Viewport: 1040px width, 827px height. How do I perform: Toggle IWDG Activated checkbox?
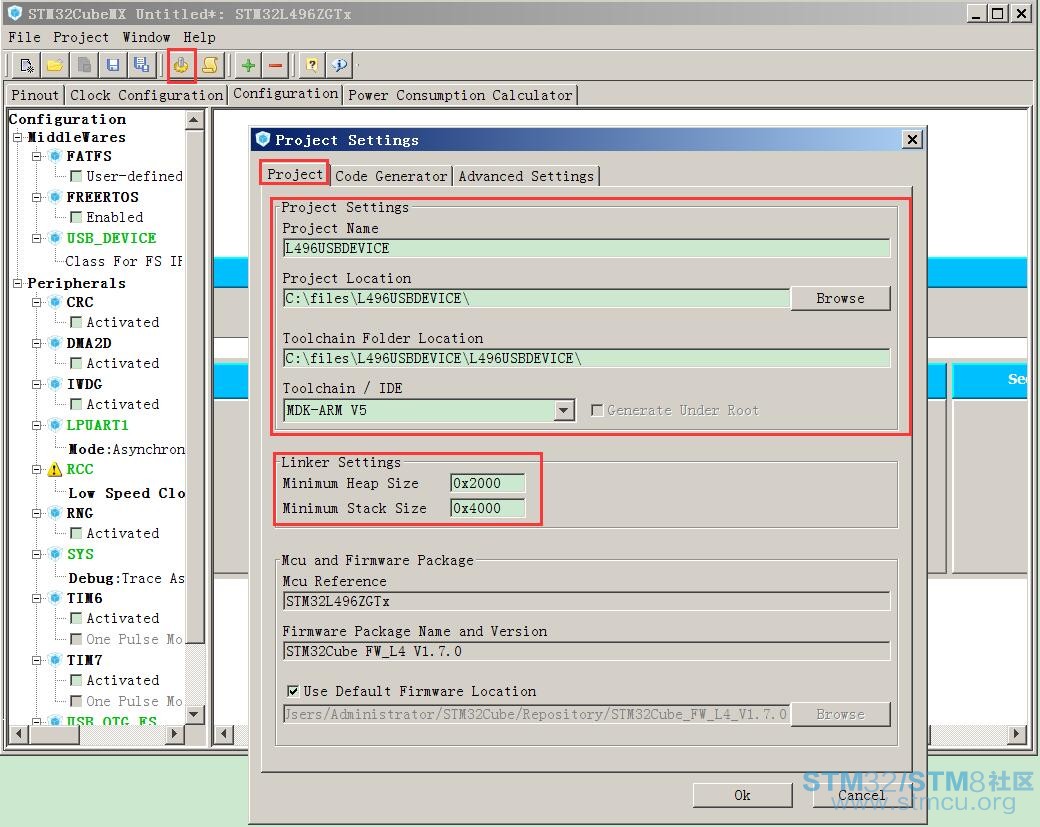[x=76, y=405]
